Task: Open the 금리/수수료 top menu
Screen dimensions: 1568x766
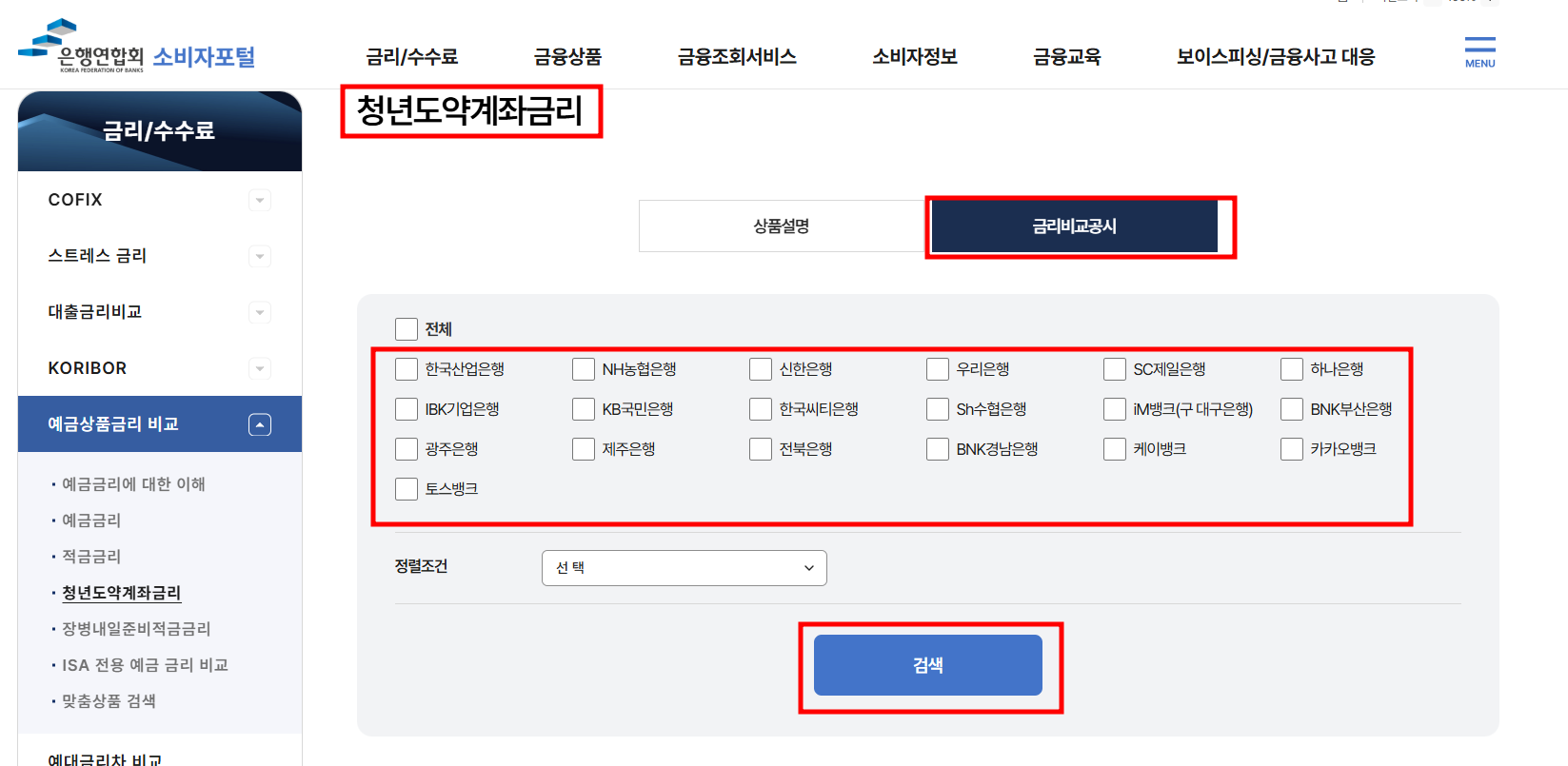Action: 412,57
